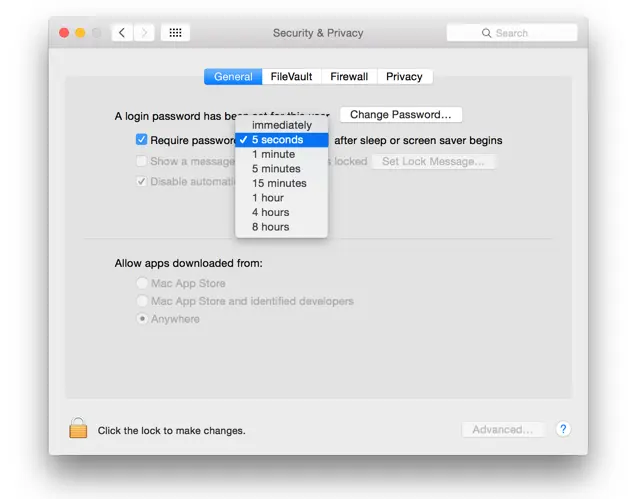Click the 'Click the lock to make changes.' text
Viewport: 640px width, 500px height.
(x=171, y=431)
